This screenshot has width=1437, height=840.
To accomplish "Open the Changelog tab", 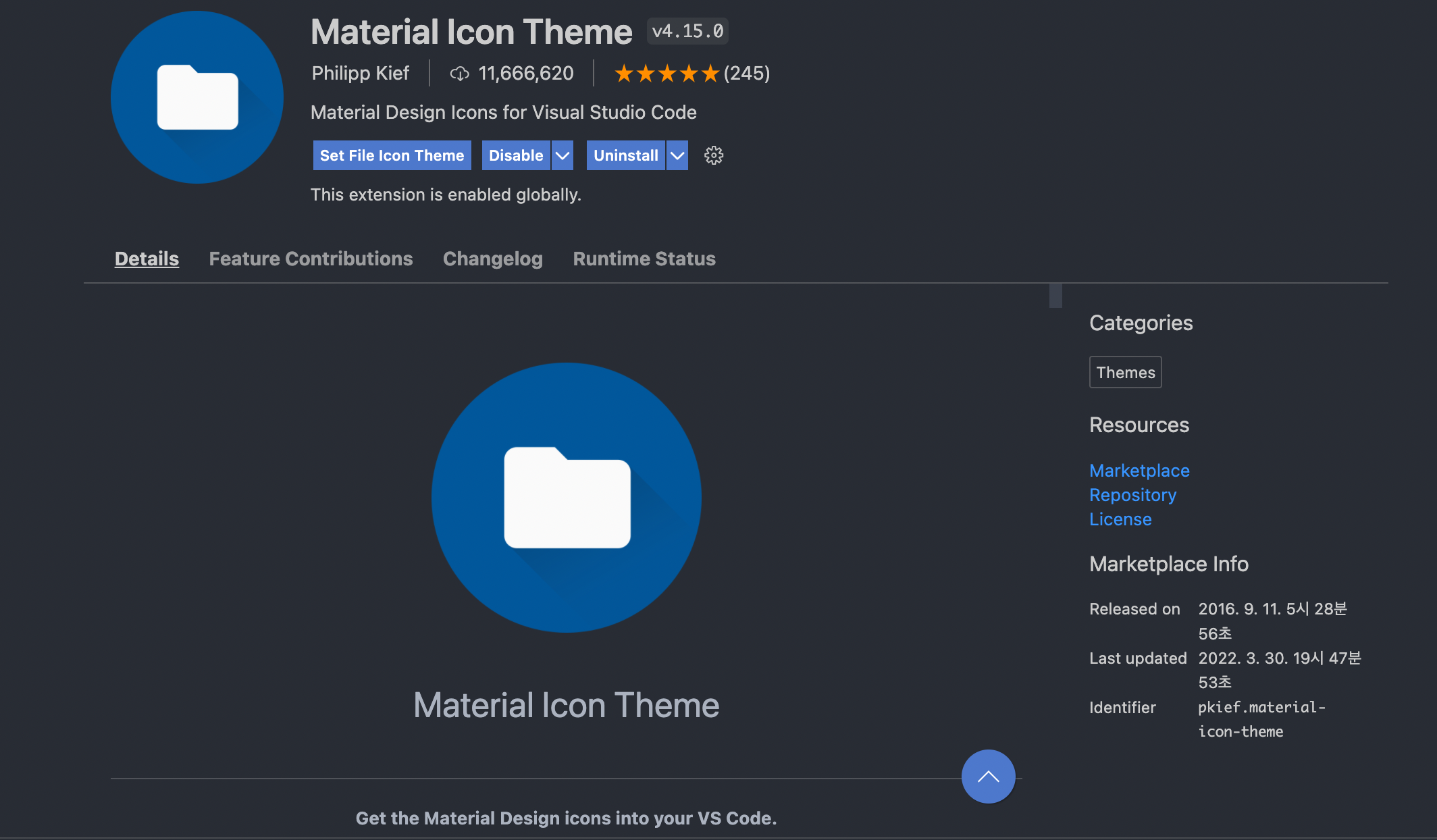I will (492, 259).
